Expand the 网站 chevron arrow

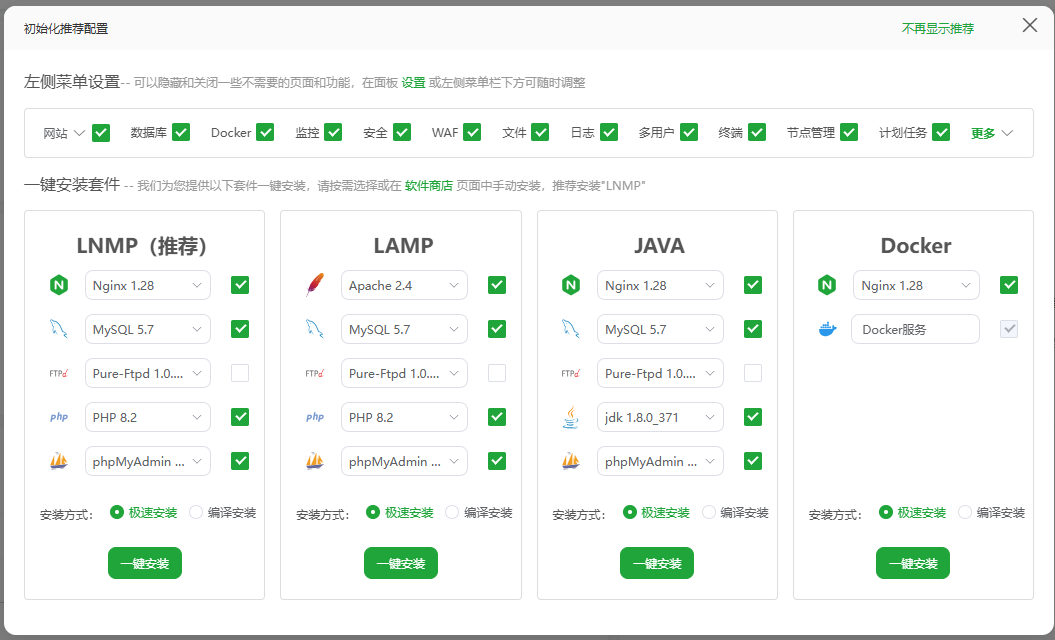click(x=79, y=133)
